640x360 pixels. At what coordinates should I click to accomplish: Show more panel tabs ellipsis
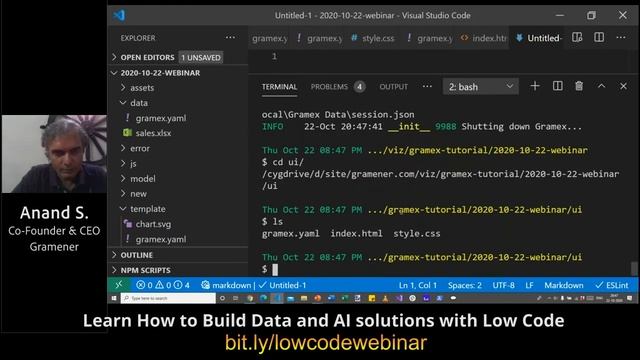tap(427, 86)
